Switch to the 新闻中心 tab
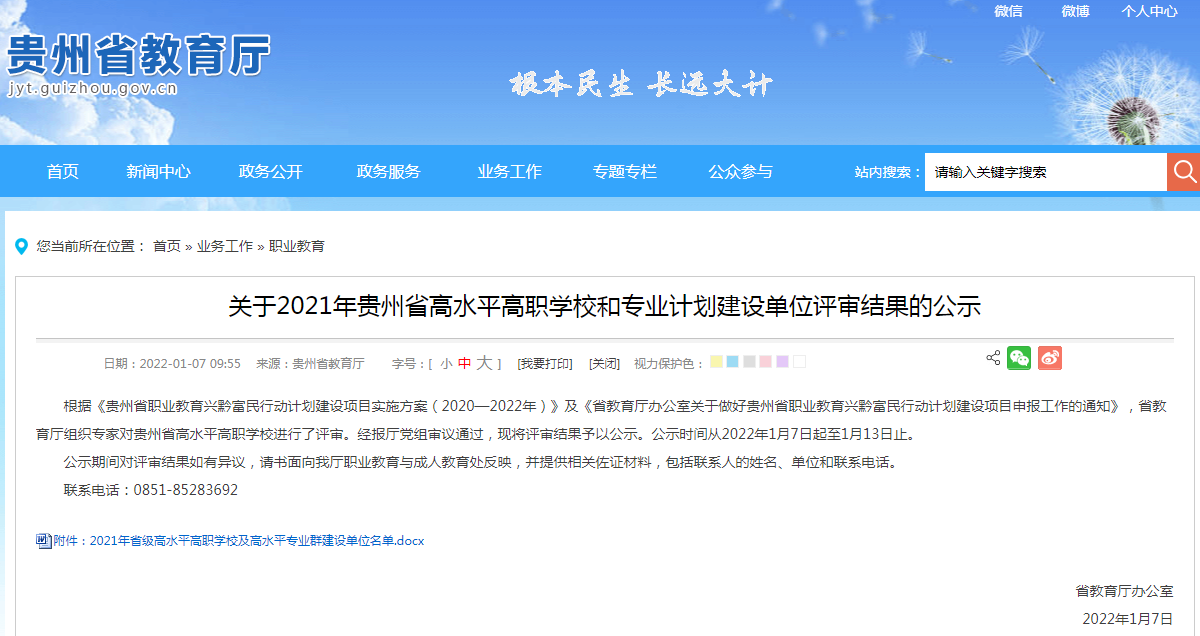The height and width of the screenshot is (636, 1200). point(158,171)
